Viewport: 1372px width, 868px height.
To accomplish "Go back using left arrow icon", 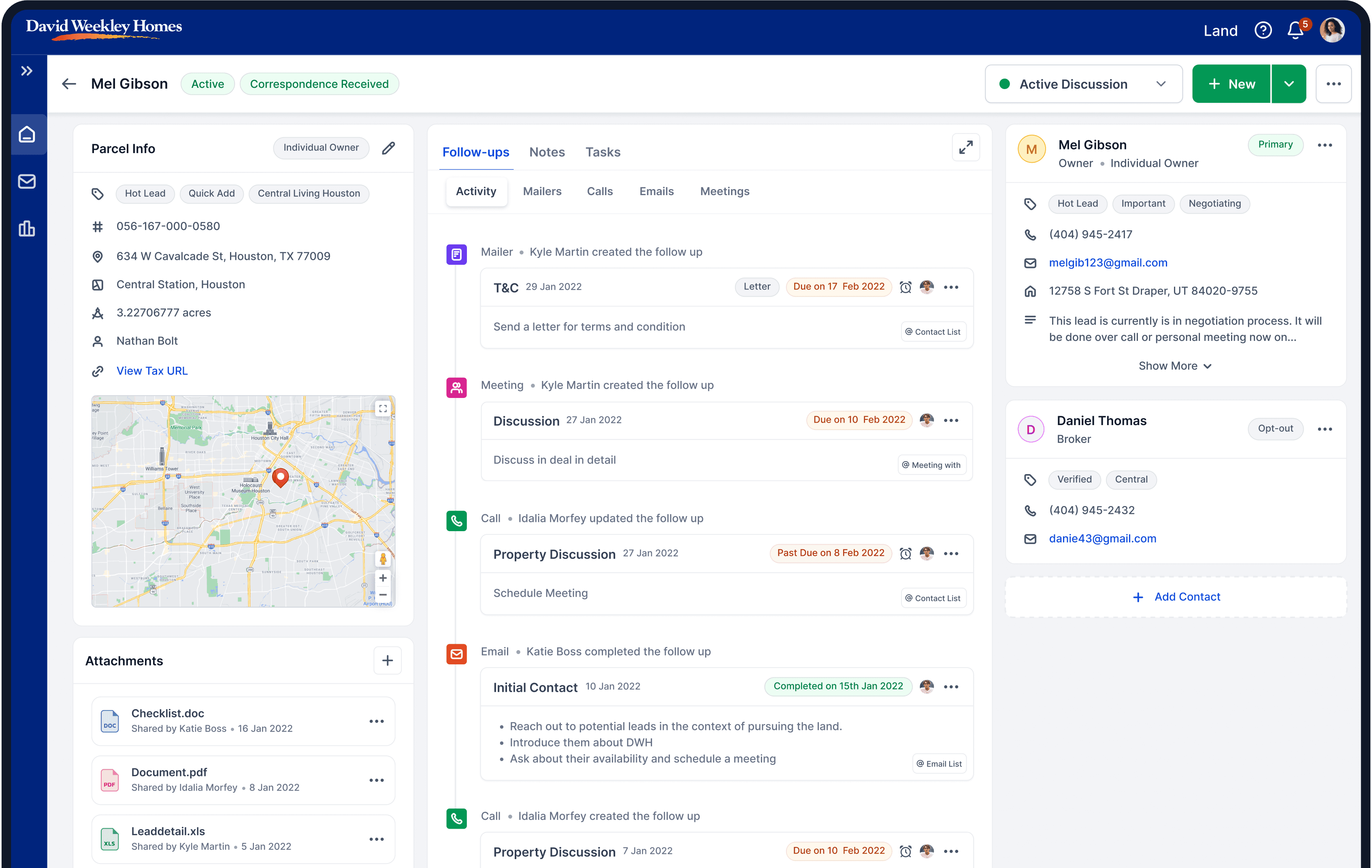I will tap(69, 84).
